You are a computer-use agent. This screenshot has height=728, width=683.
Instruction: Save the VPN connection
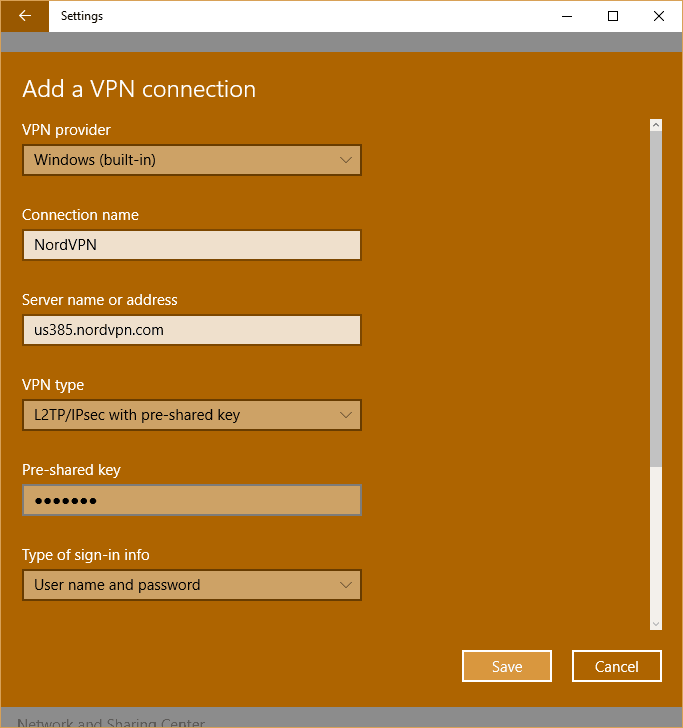507,666
